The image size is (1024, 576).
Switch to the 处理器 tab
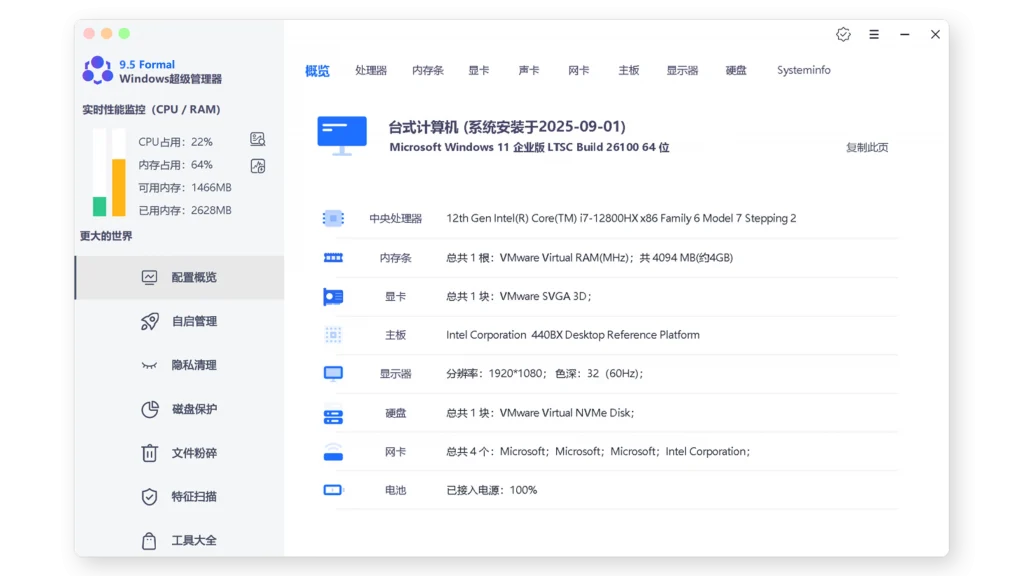point(371,70)
